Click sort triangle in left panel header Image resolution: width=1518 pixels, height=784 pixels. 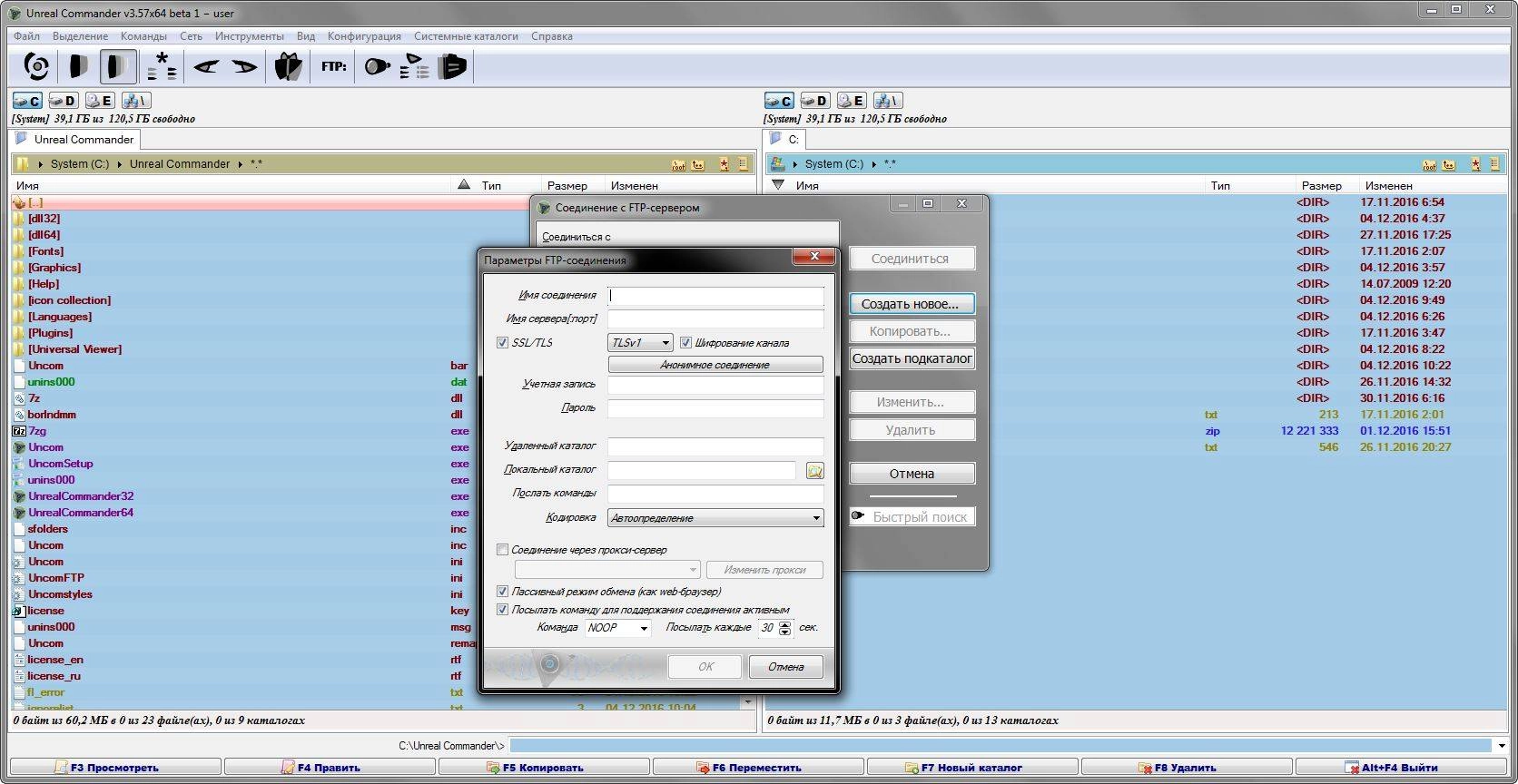(x=464, y=184)
